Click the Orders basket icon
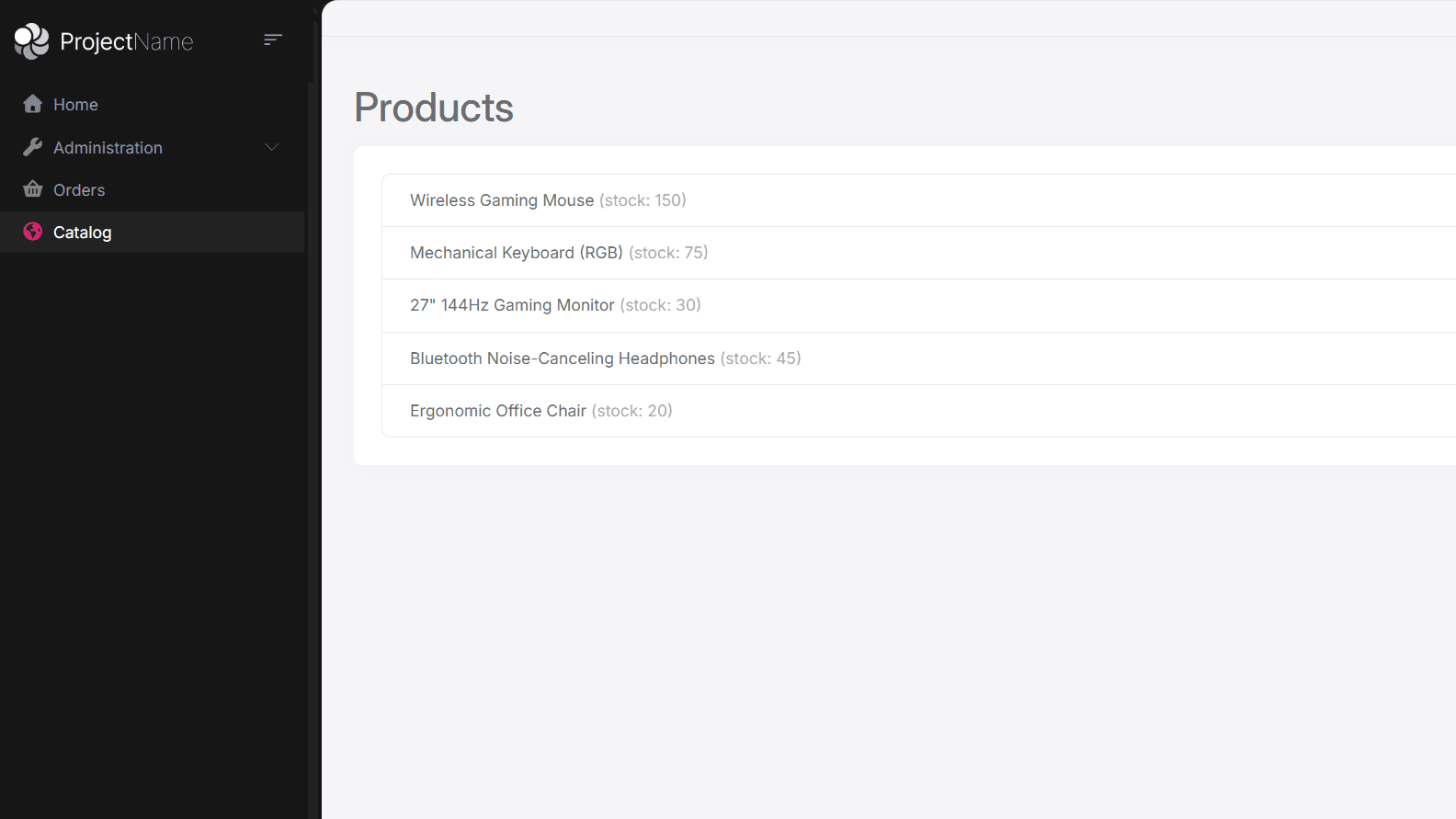This screenshot has width=1456, height=819. coord(33,189)
